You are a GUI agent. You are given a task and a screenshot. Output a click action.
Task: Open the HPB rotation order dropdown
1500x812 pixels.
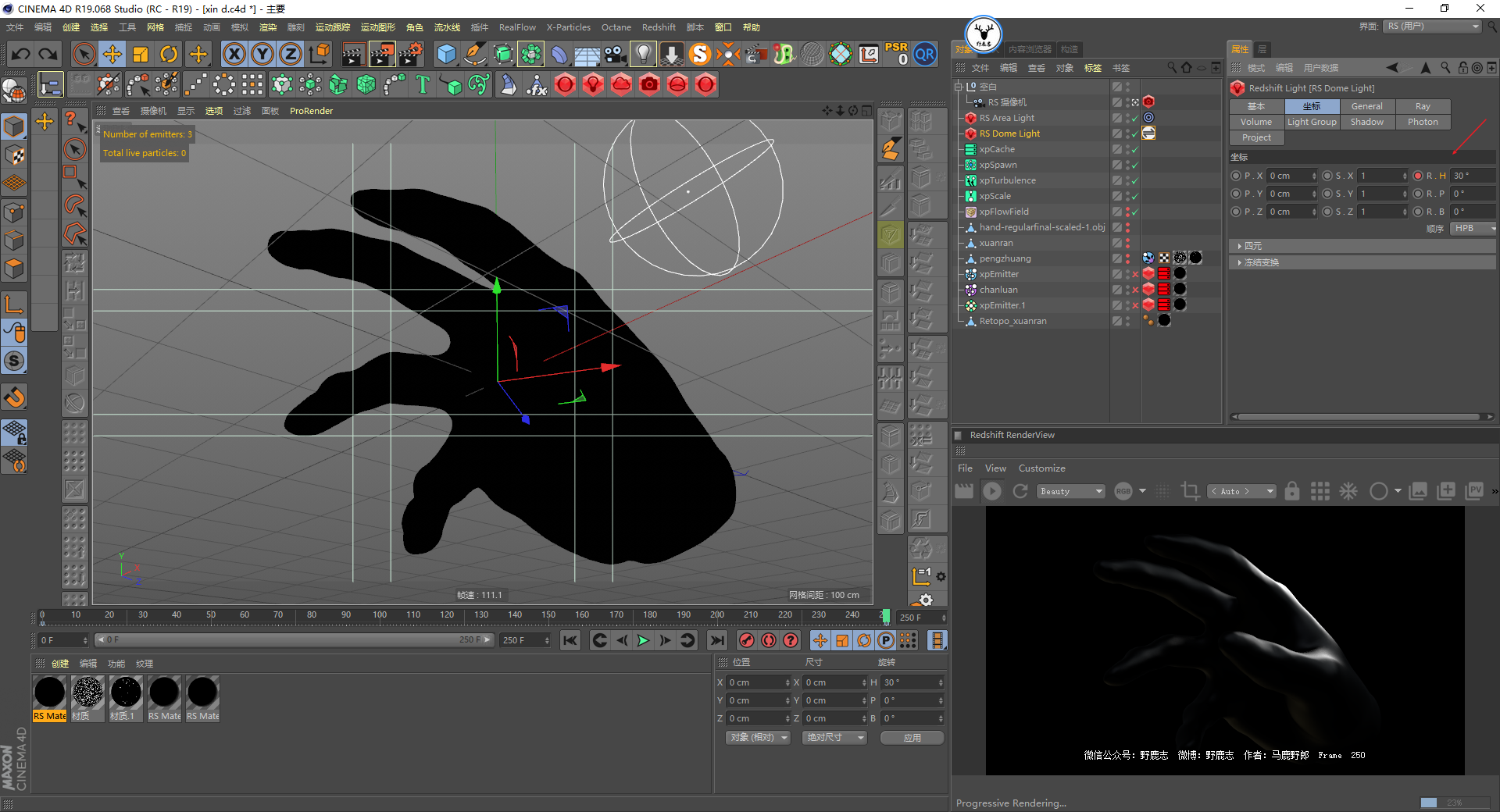pos(1473,229)
